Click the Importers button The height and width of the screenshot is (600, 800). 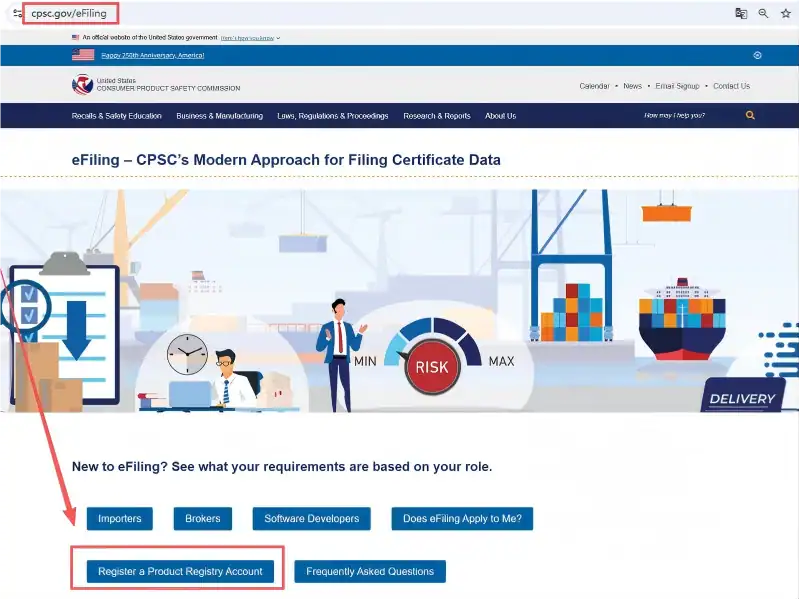pos(119,518)
